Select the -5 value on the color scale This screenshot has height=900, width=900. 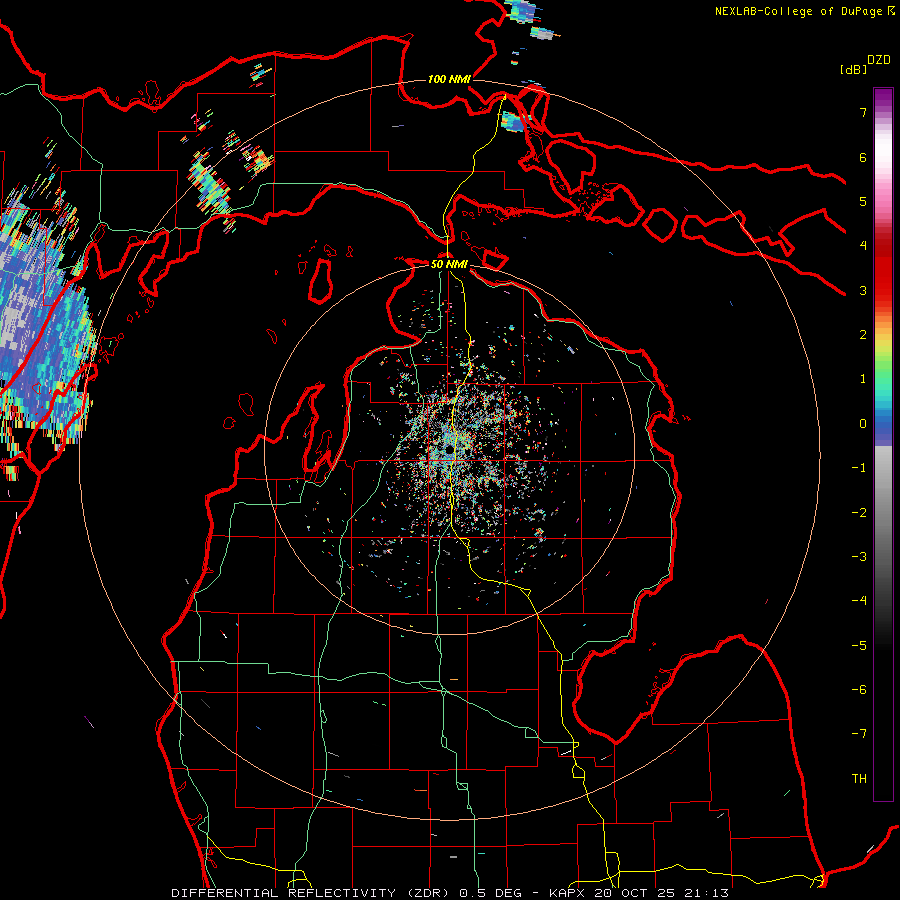tap(859, 646)
